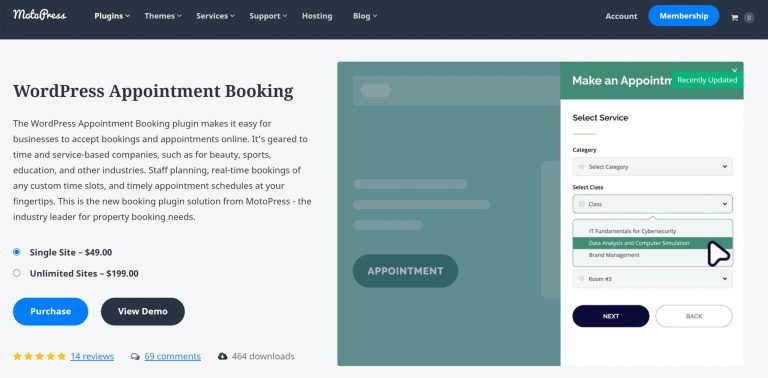Click the X icon above Recently Updated
Screen dimensions: 768x378
coord(734,70)
